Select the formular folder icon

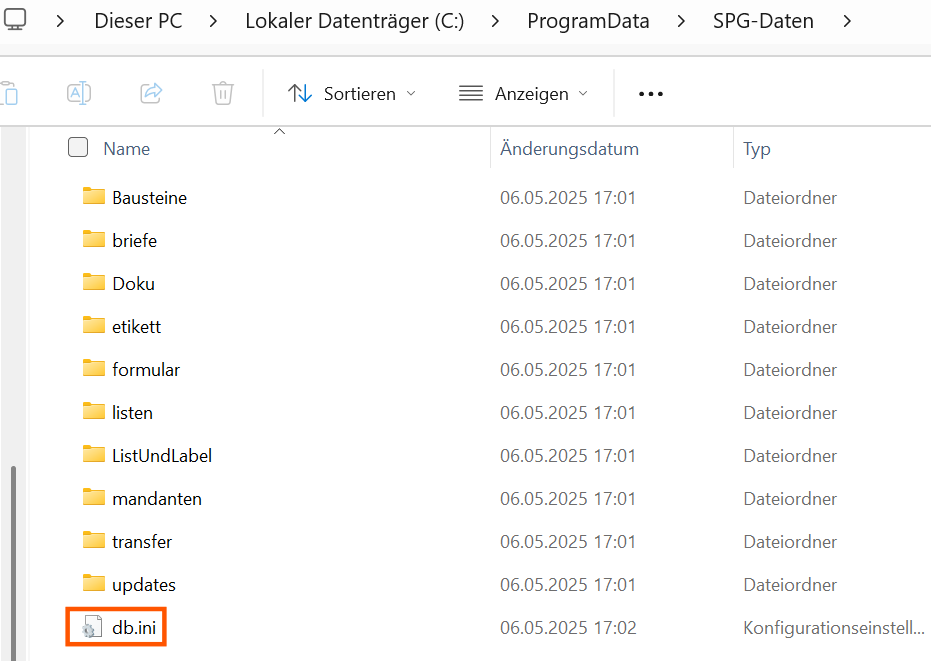coord(94,368)
